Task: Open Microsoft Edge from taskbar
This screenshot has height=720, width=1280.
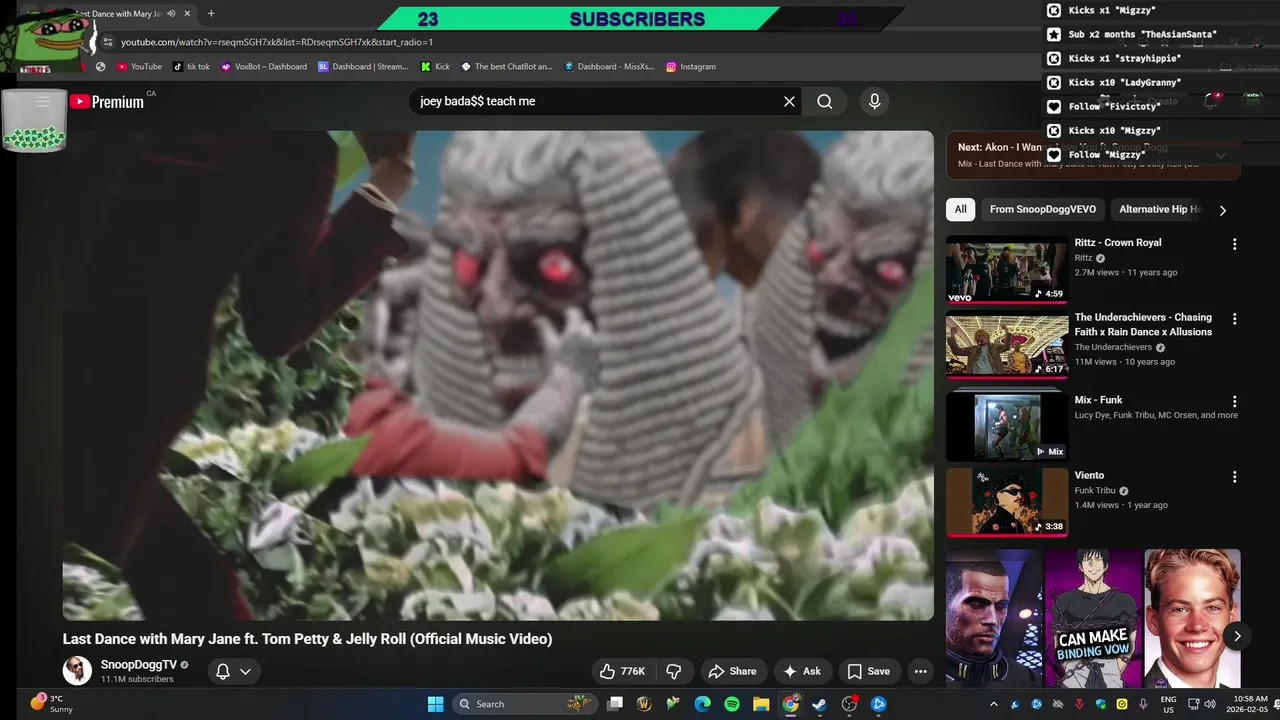Action: [x=702, y=704]
